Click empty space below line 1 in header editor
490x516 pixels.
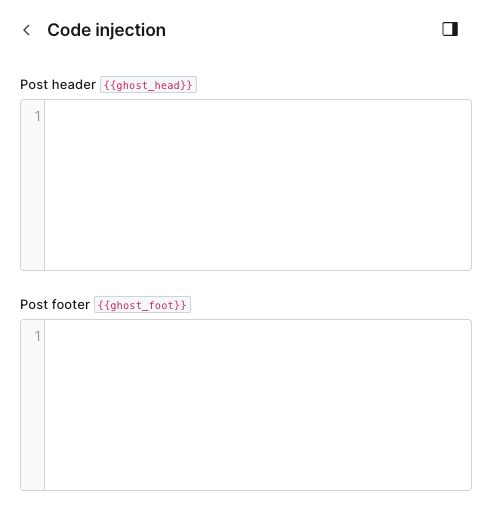258,197
